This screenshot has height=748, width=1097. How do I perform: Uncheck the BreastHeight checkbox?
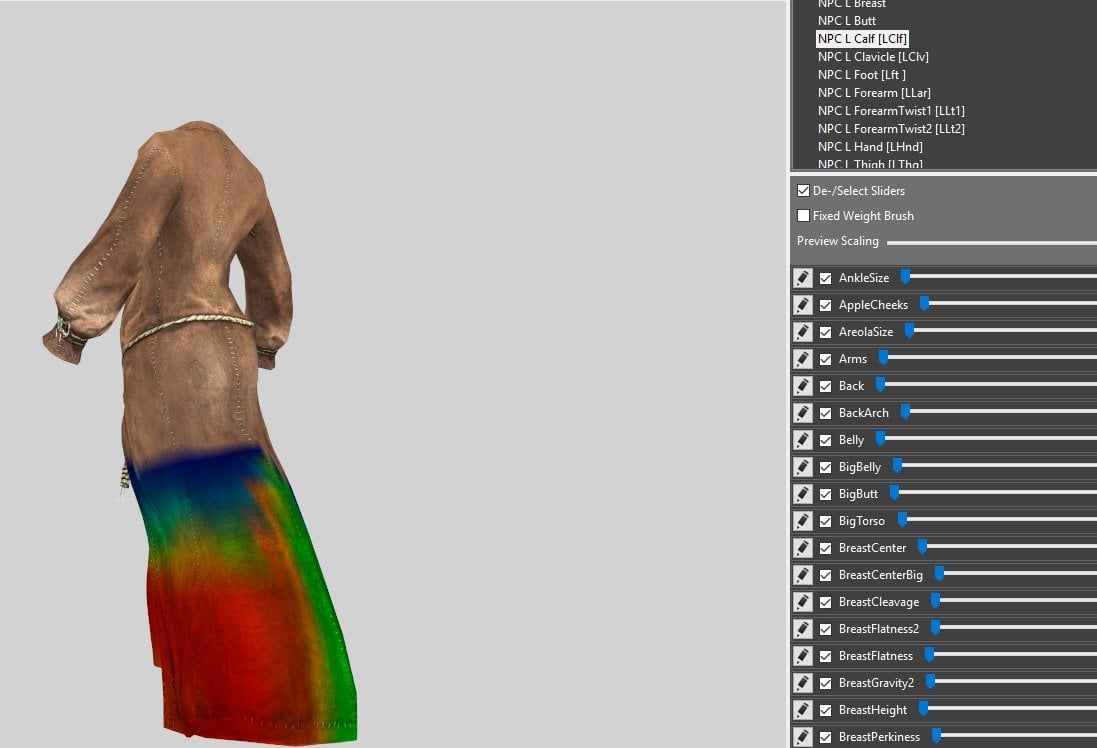826,710
